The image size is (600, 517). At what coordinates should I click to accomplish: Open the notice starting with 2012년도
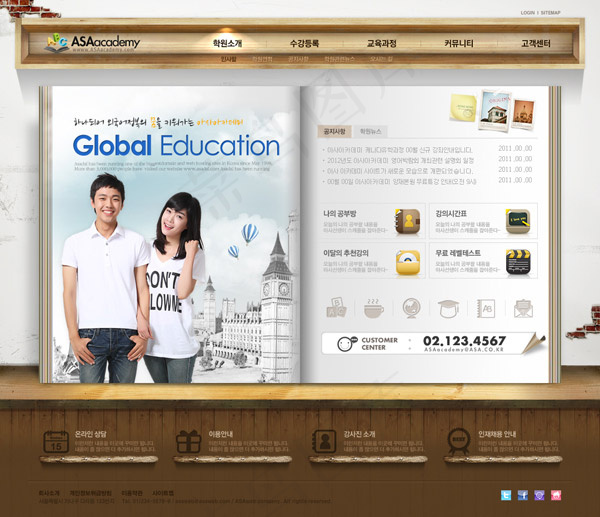coord(400,160)
